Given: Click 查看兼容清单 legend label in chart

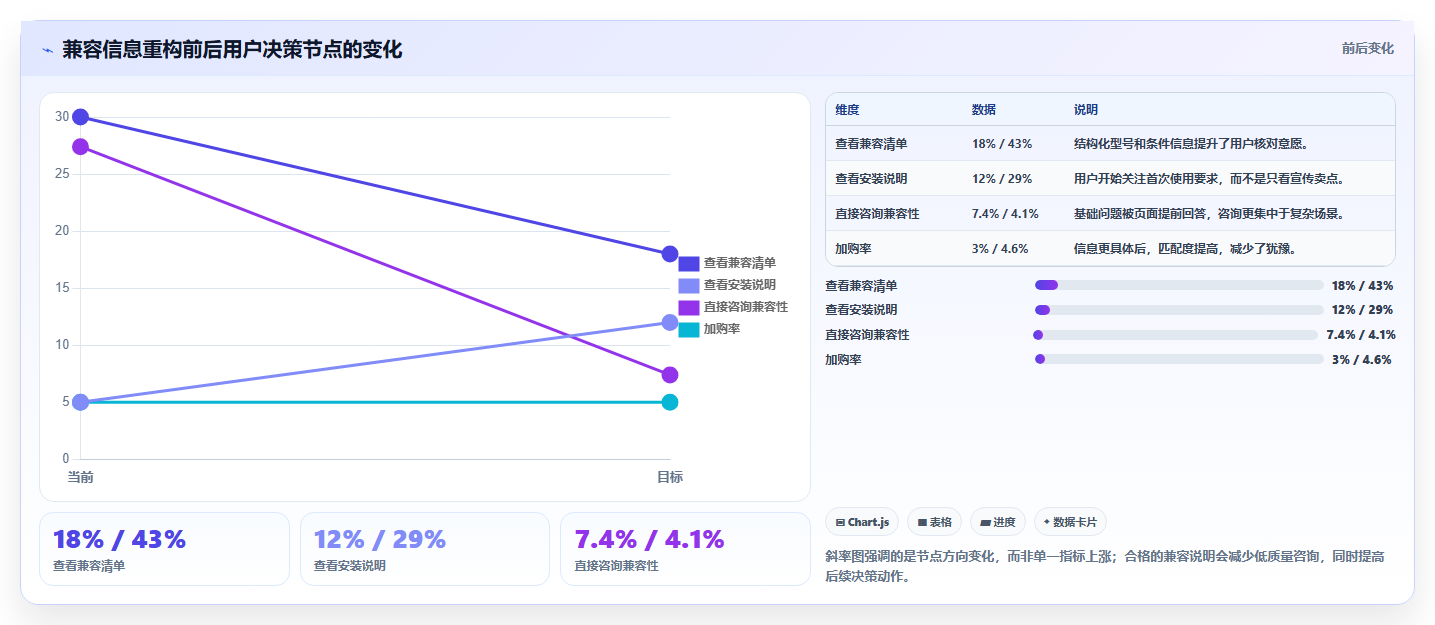Looking at the screenshot, I should tap(739, 263).
